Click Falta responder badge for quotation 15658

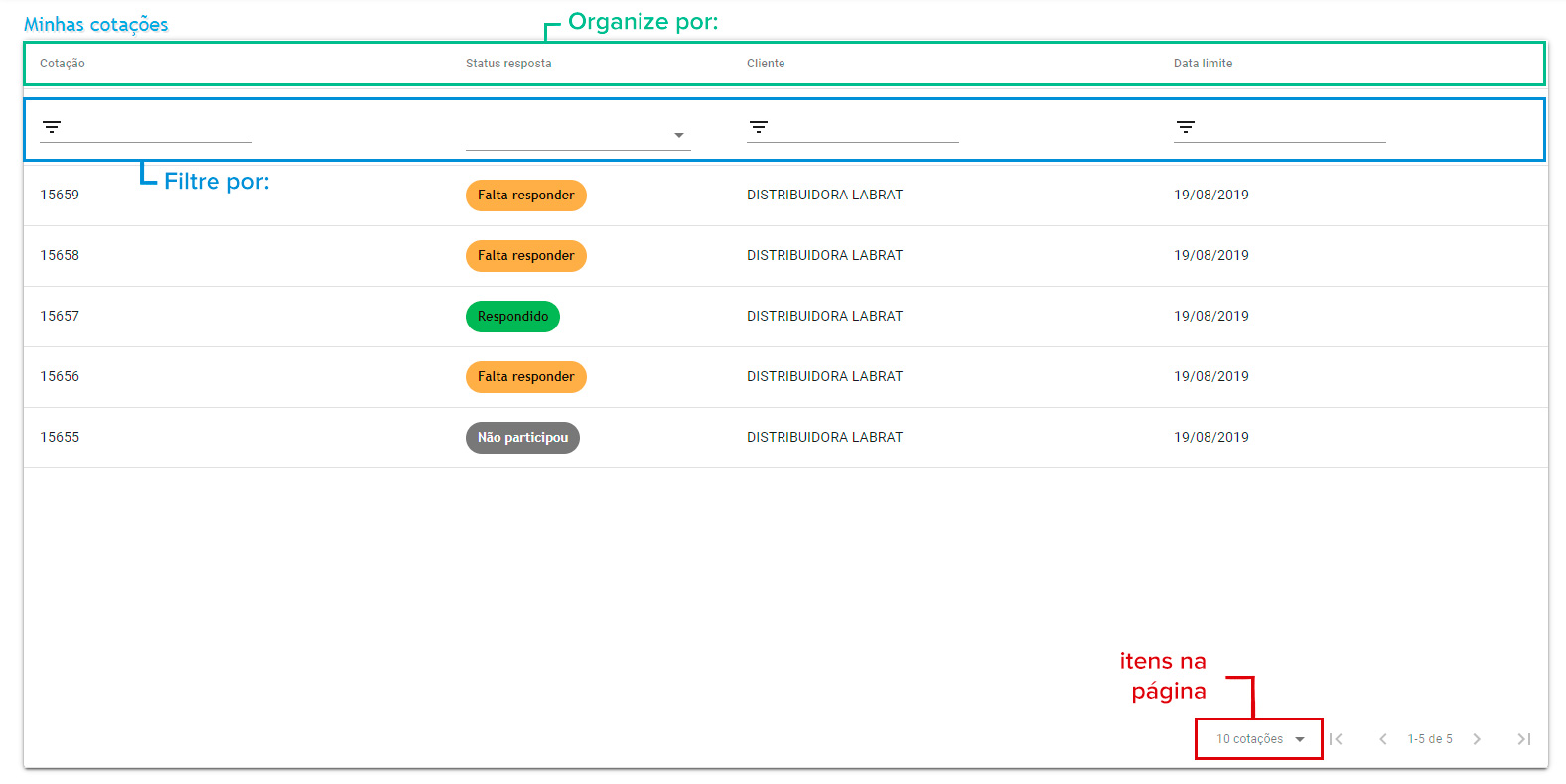tap(525, 256)
